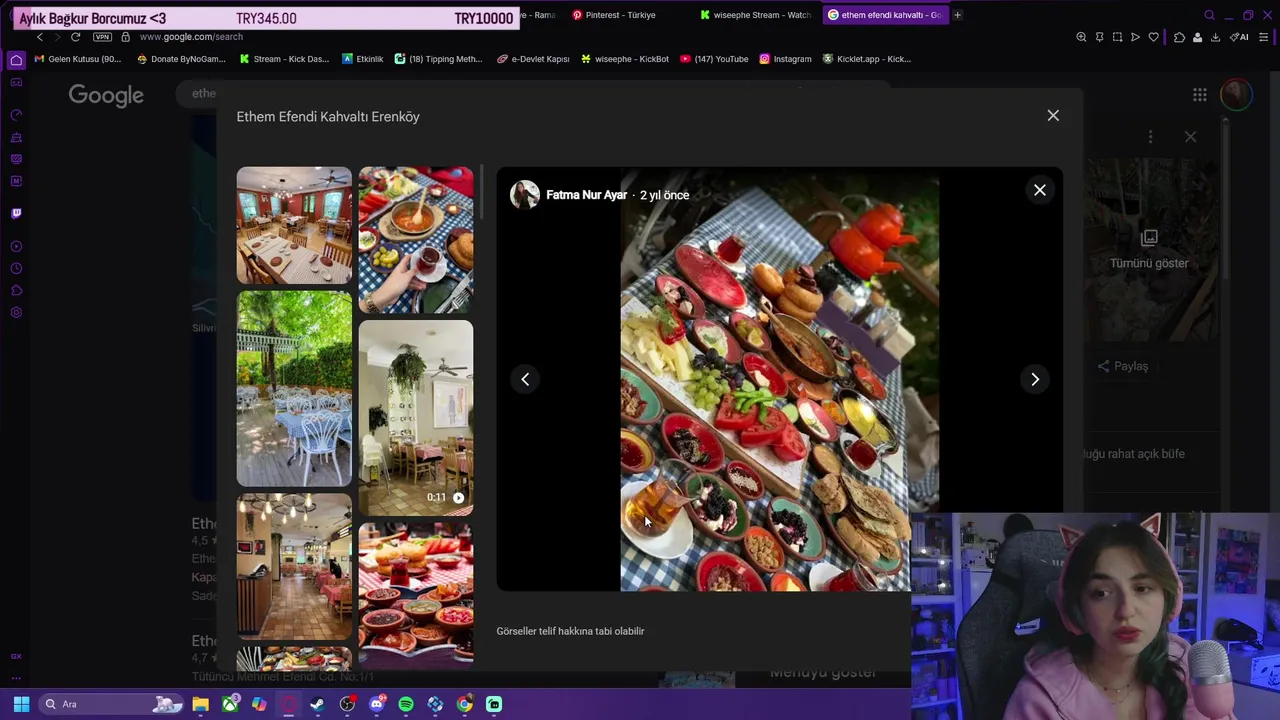1280x720 pixels.
Task: Open the Twitch icon in the sidebar
Action: coord(16,213)
